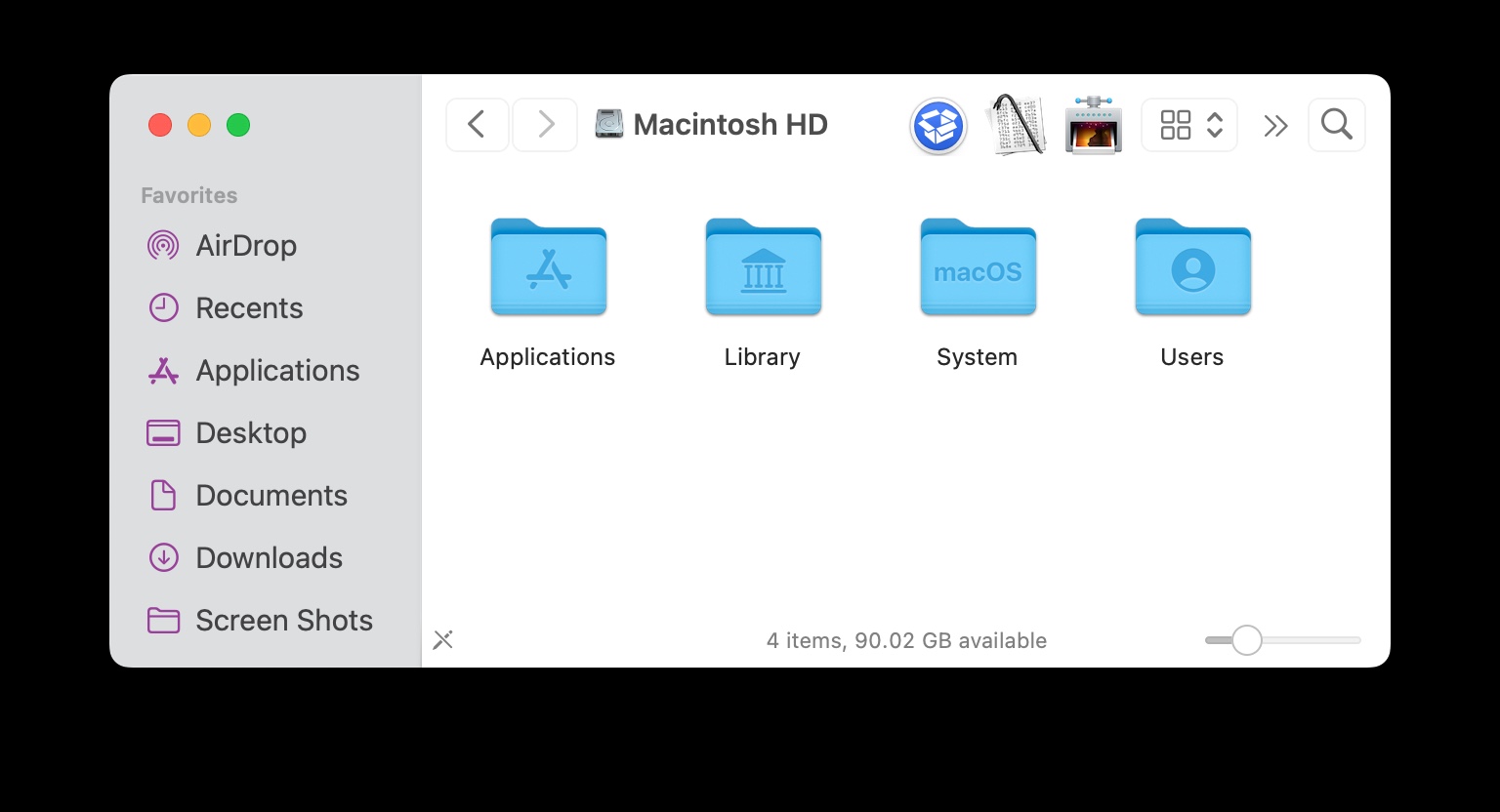
Task: Click the grid view grouping control
Action: 1176,125
